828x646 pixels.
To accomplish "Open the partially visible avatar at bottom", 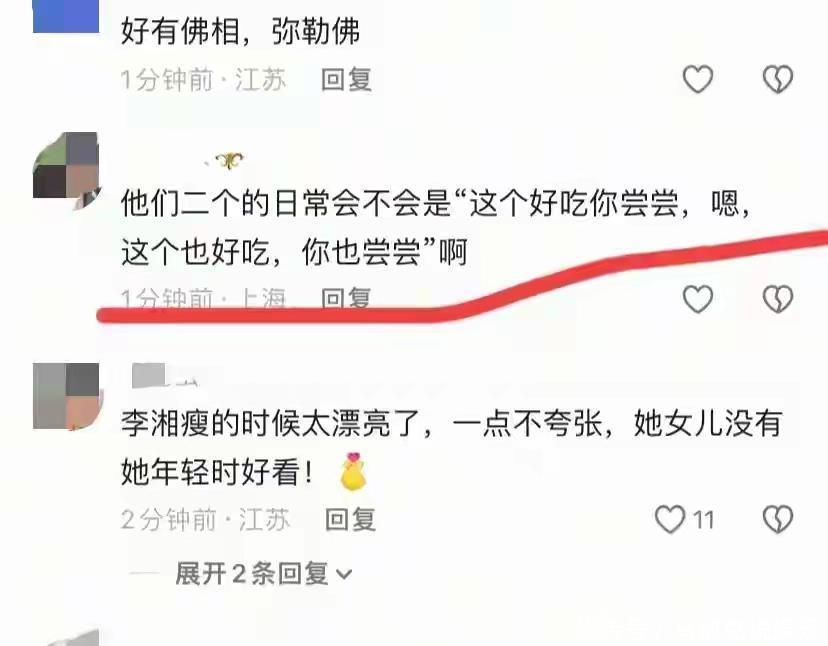I will [74, 638].
